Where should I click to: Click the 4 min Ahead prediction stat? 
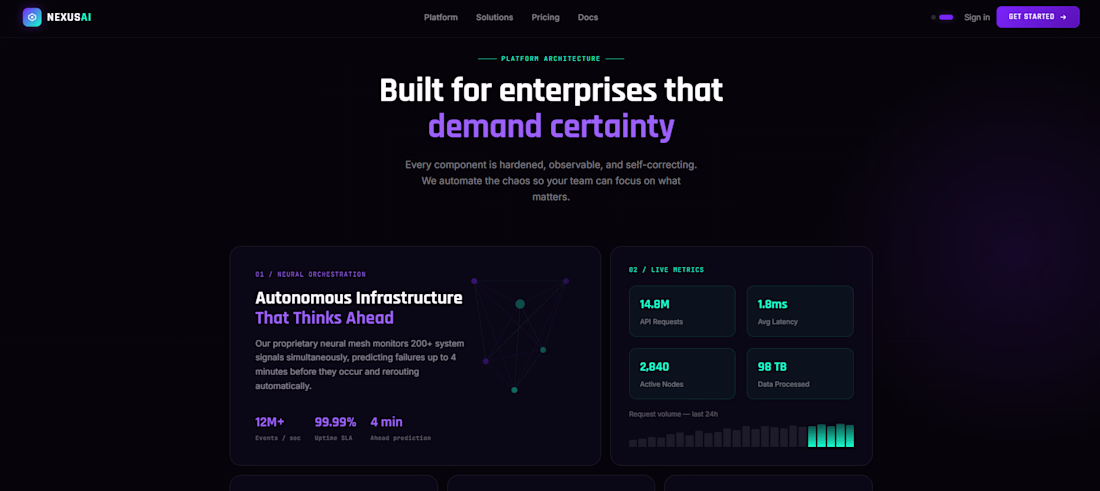[401, 429]
